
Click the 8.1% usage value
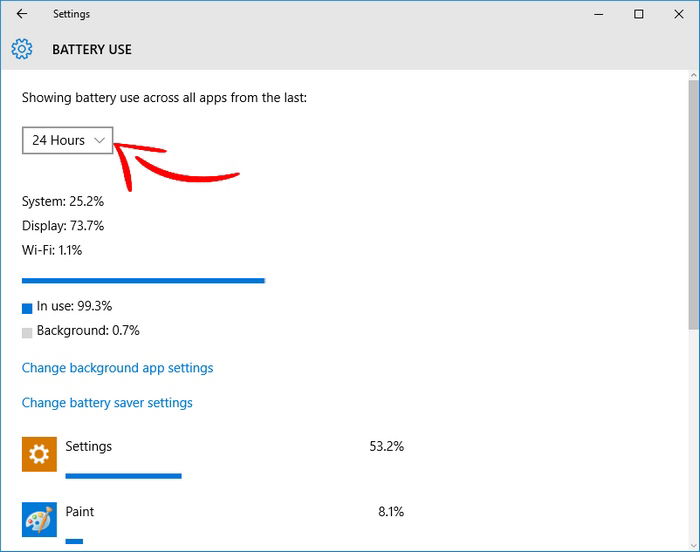[391, 511]
